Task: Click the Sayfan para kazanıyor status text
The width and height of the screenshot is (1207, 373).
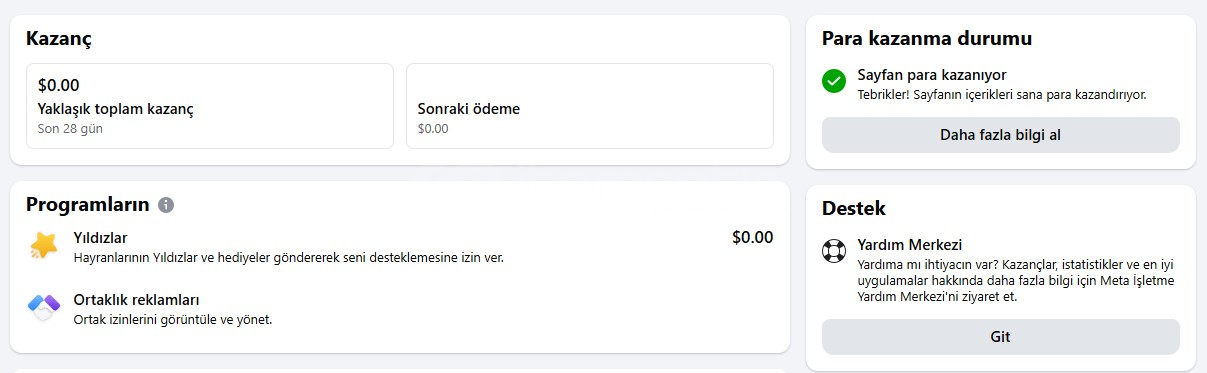Action: tap(932, 75)
